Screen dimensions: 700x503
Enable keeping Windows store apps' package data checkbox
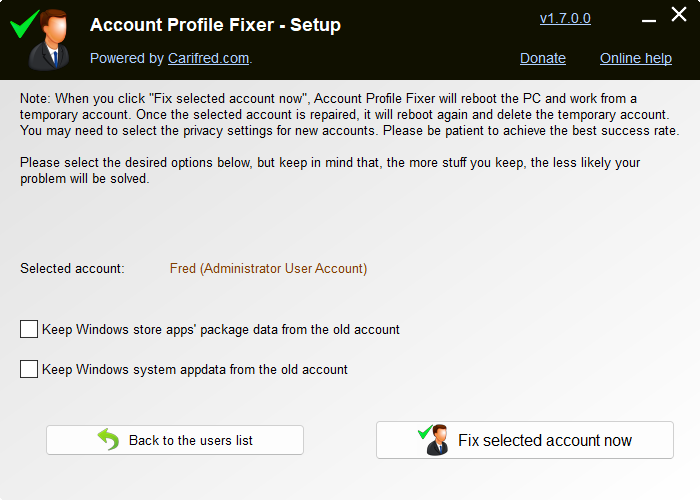(29, 329)
